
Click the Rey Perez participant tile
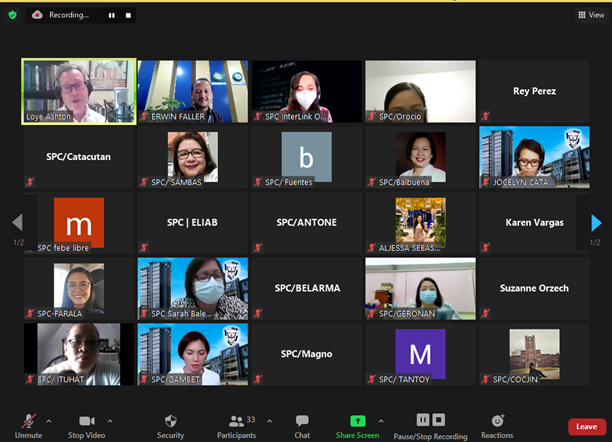[534, 91]
